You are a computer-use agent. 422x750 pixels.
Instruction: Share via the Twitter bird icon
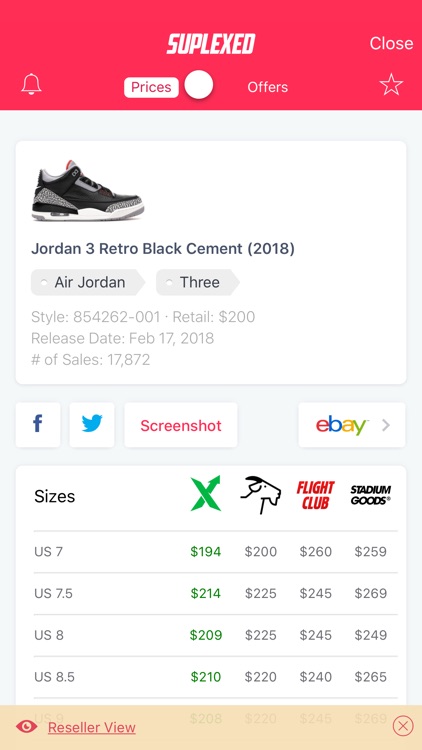coord(92,425)
